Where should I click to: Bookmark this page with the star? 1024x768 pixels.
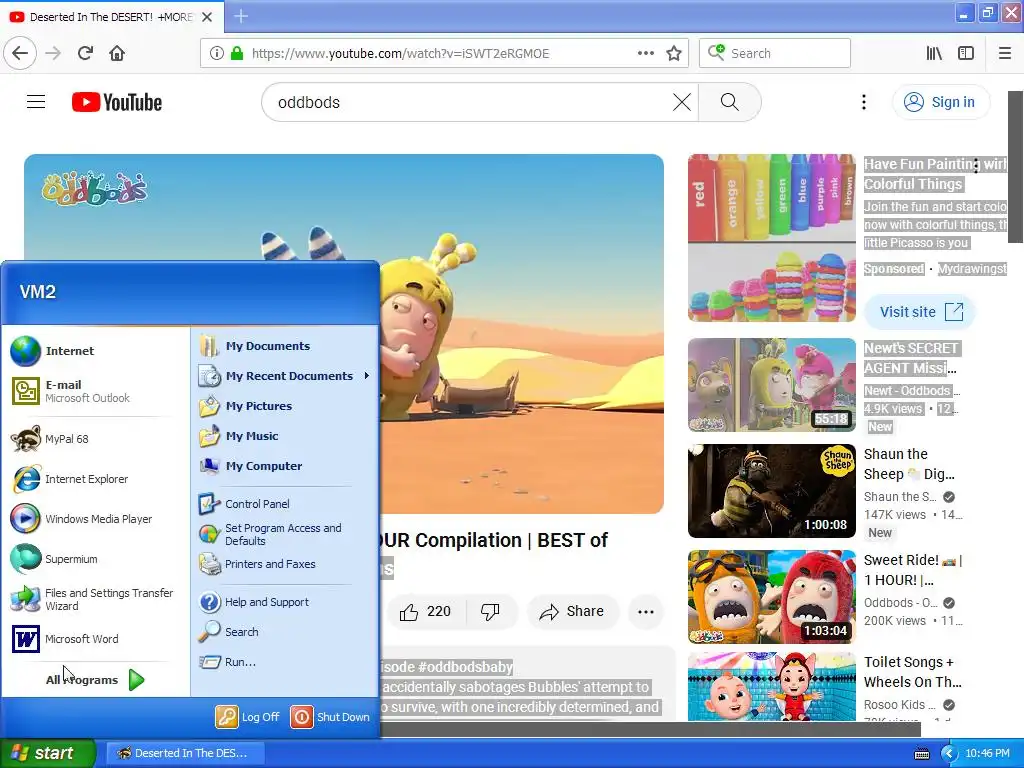[674, 54]
